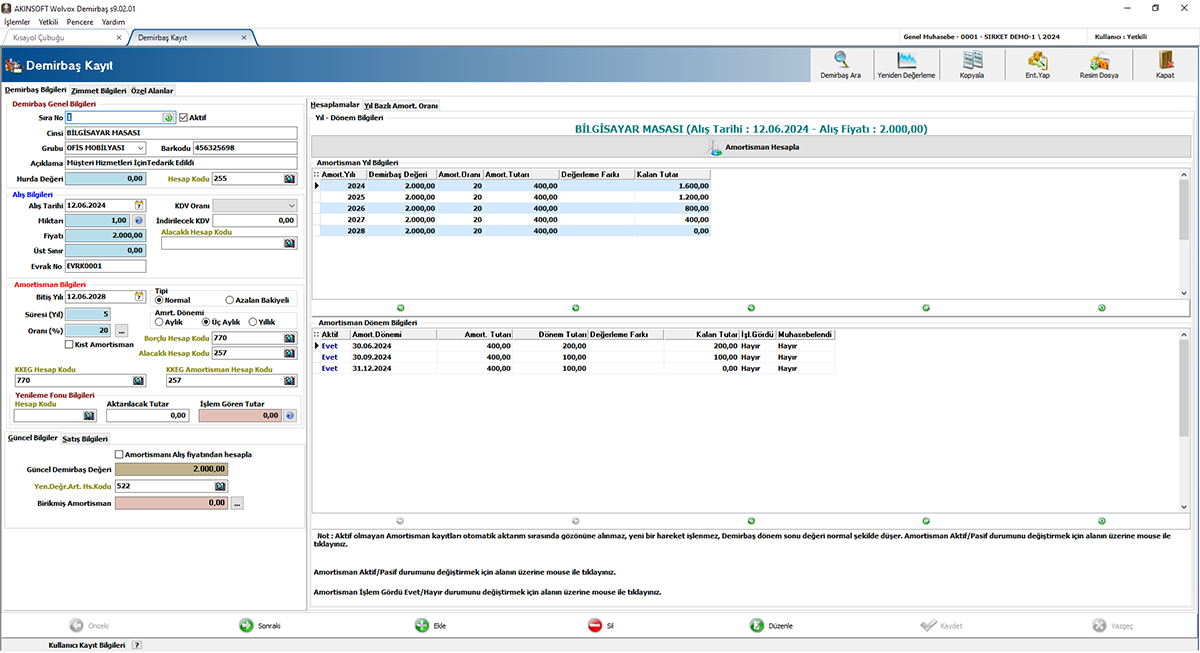Screen dimensions: 1200x653
Task: Open Resim Dosya toolbar icon
Action: (1099, 64)
